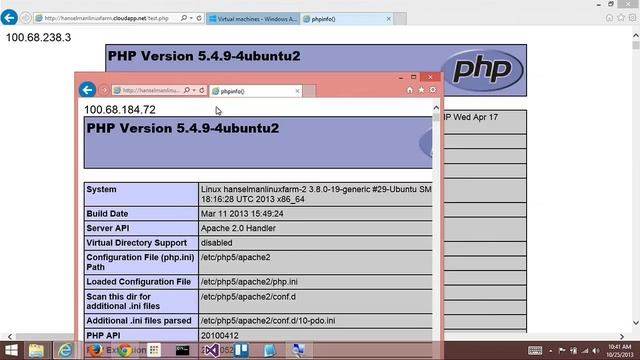Launch Google Chrome from the taskbar
Viewport: 640px width, 360px height.
click(x=125, y=350)
